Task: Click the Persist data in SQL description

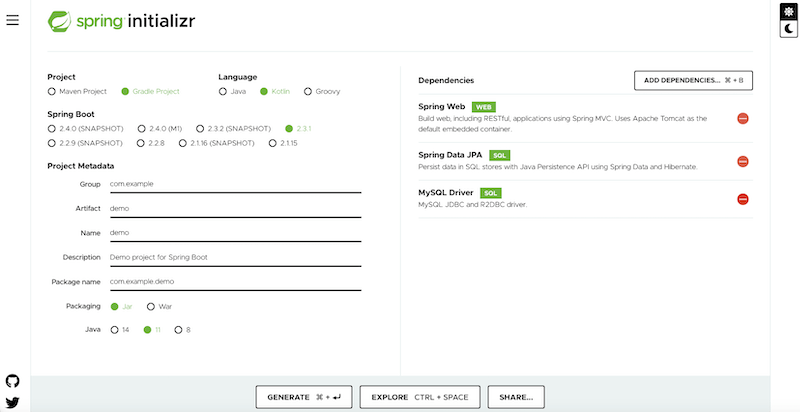Action: [x=558, y=167]
